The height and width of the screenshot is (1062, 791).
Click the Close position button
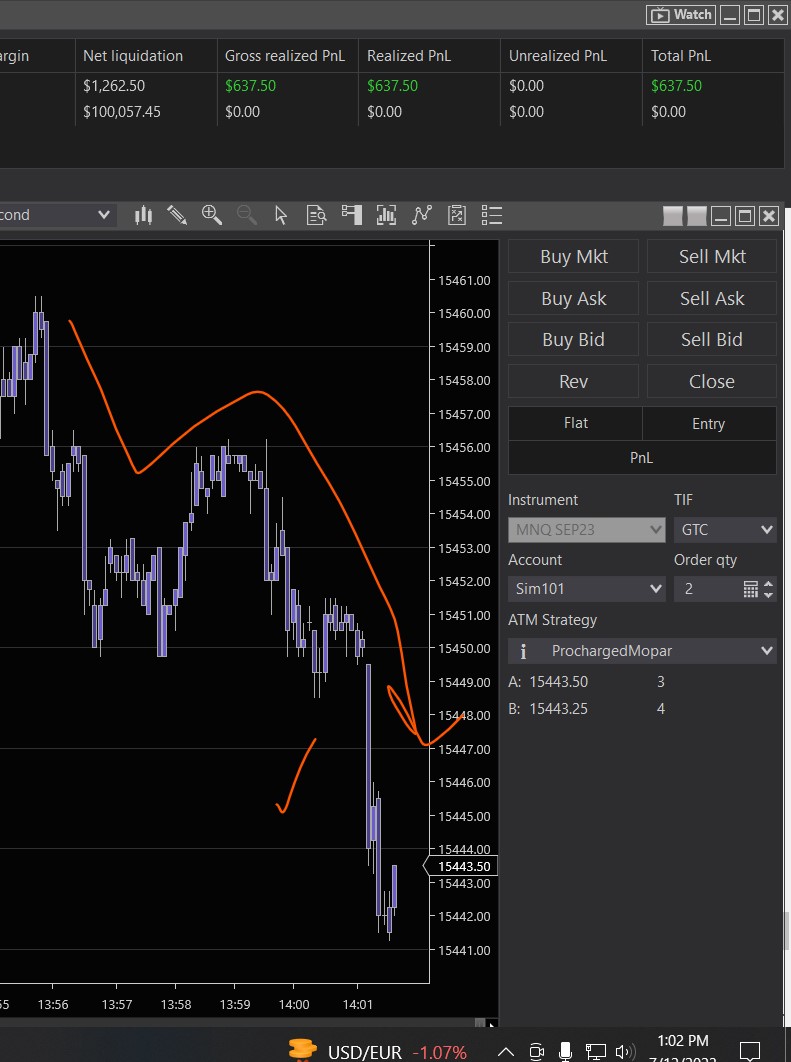(712, 381)
